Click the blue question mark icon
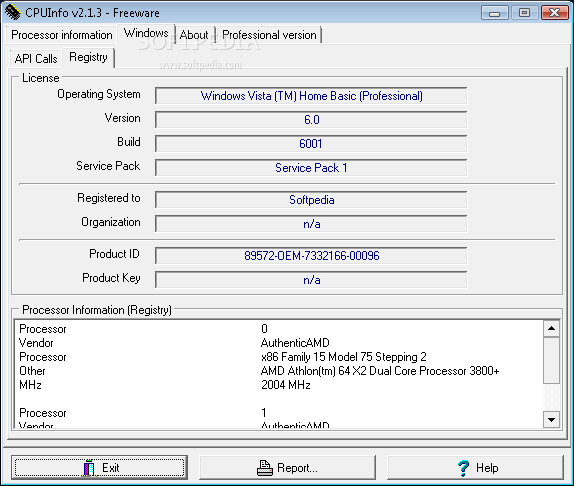This screenshot has width=574, height=486. 463,468
